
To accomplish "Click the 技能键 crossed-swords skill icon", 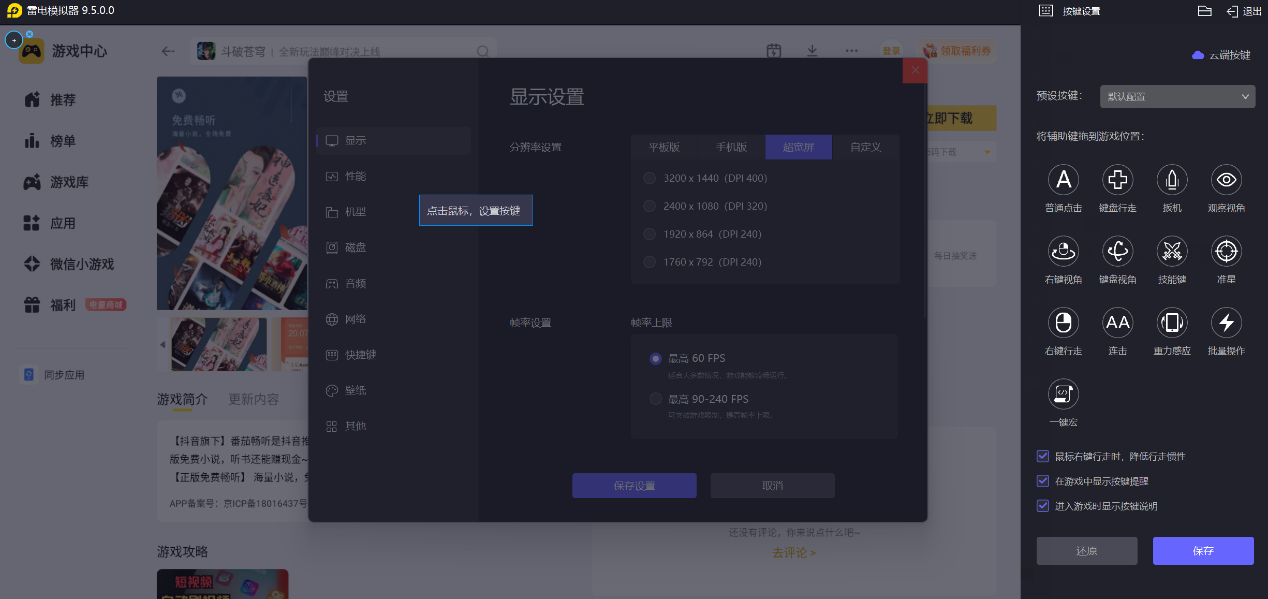I will [1171, 250].
